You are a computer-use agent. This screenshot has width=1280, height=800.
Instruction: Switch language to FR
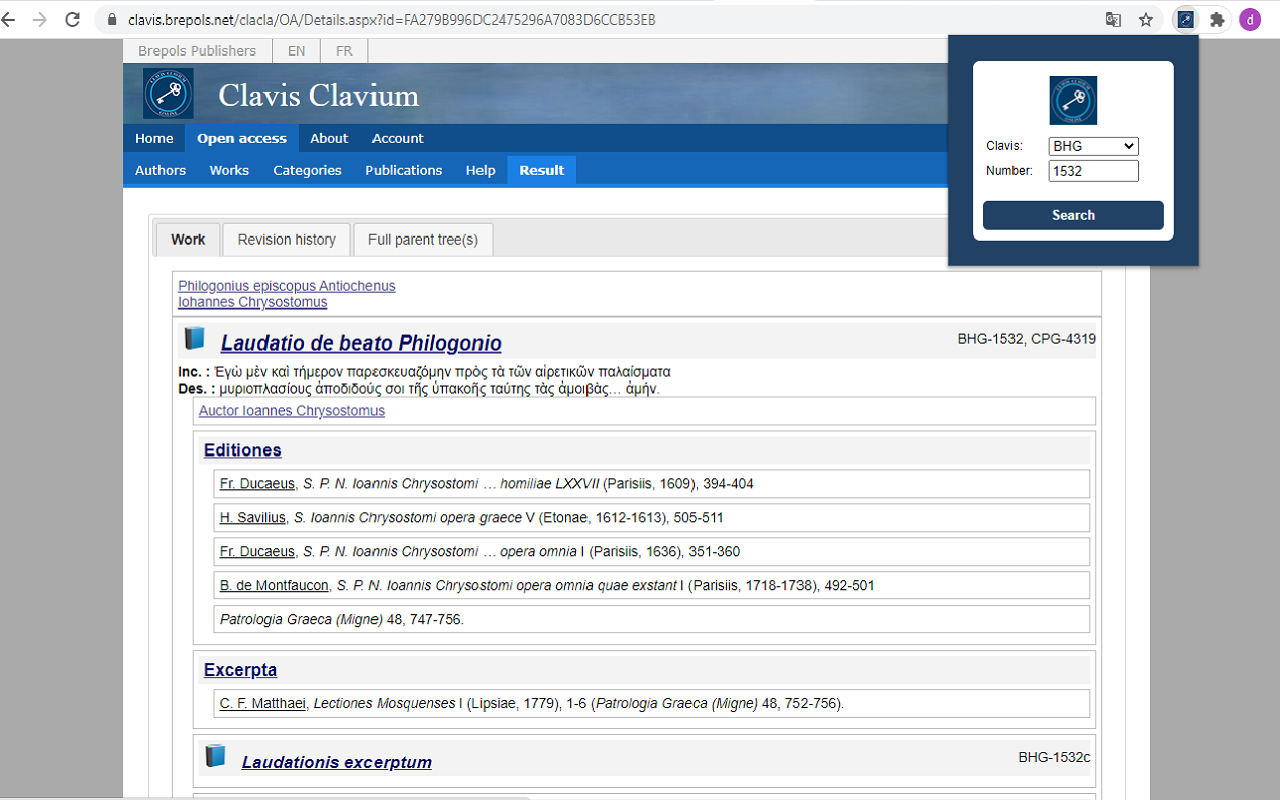344,50
